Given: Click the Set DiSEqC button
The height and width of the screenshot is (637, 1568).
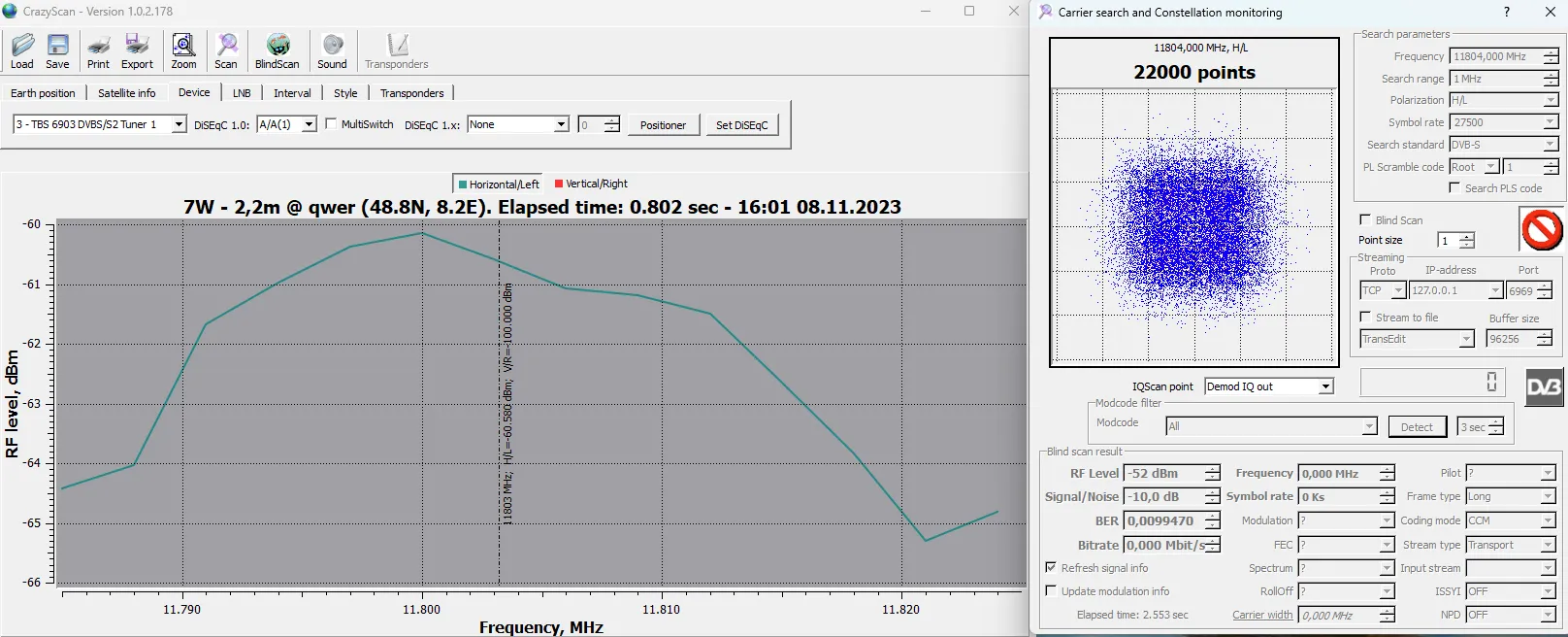Looking at the screenshot, I should [x=741, y=125].
